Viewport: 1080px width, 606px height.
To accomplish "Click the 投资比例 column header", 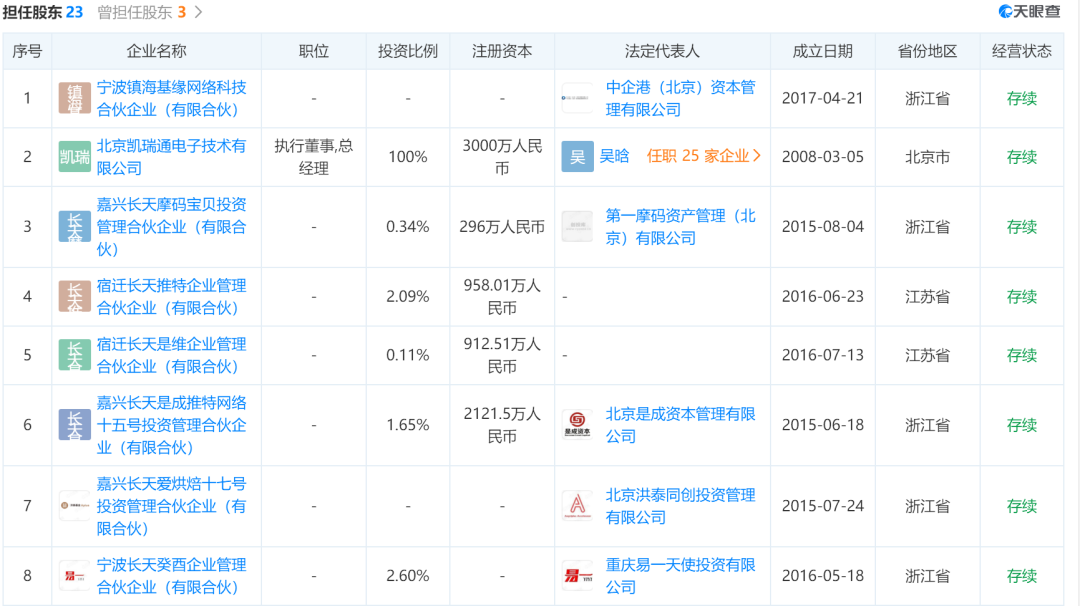I will (408, 52).
